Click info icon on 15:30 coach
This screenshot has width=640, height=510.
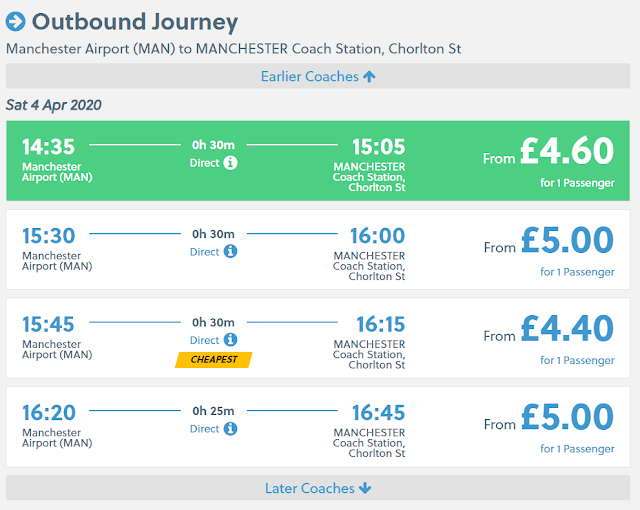pyautogui.click(x=231, y=252)
